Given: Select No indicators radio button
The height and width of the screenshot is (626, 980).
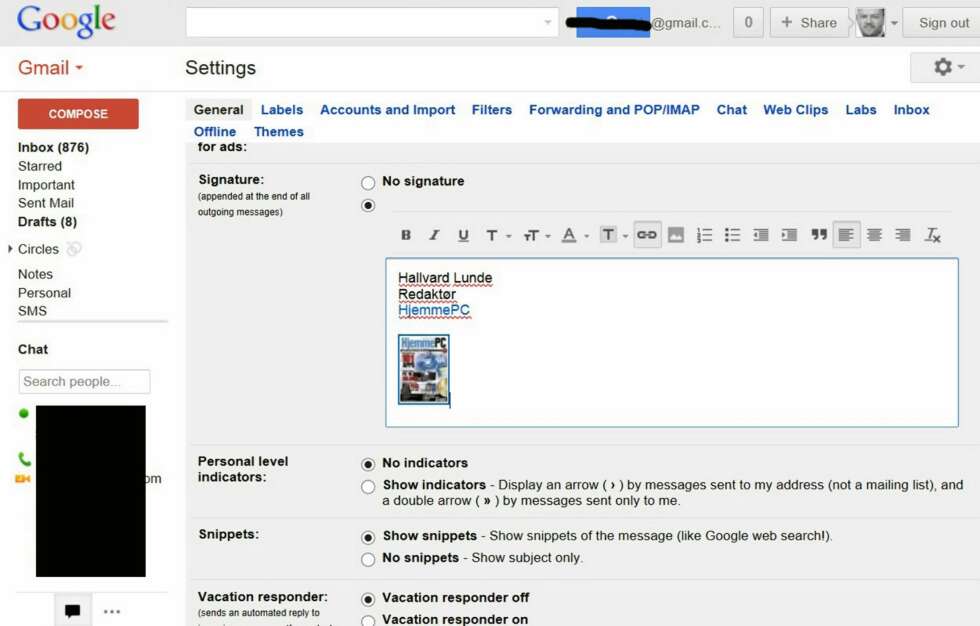Looking at the screenshot, I should pyautogui.click(x=368, y=464).
